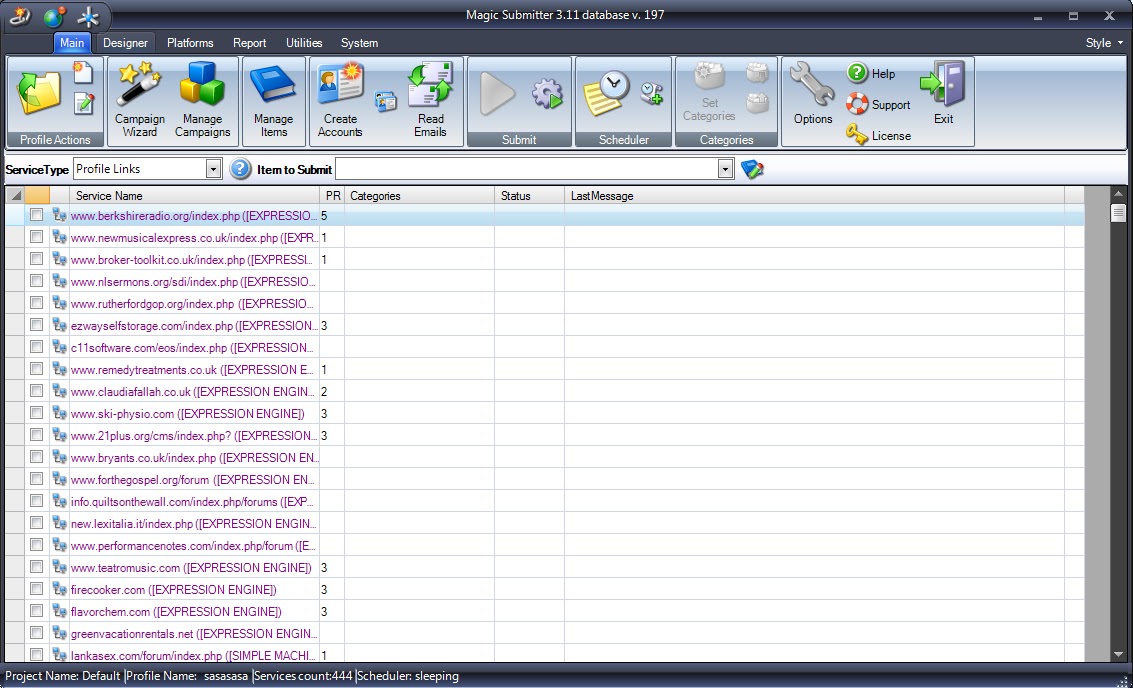The width and height of the screenshot is (1133, 688).
Task: Select the c11software.com/eos/index.php row
Action: [x=545, y=347]
